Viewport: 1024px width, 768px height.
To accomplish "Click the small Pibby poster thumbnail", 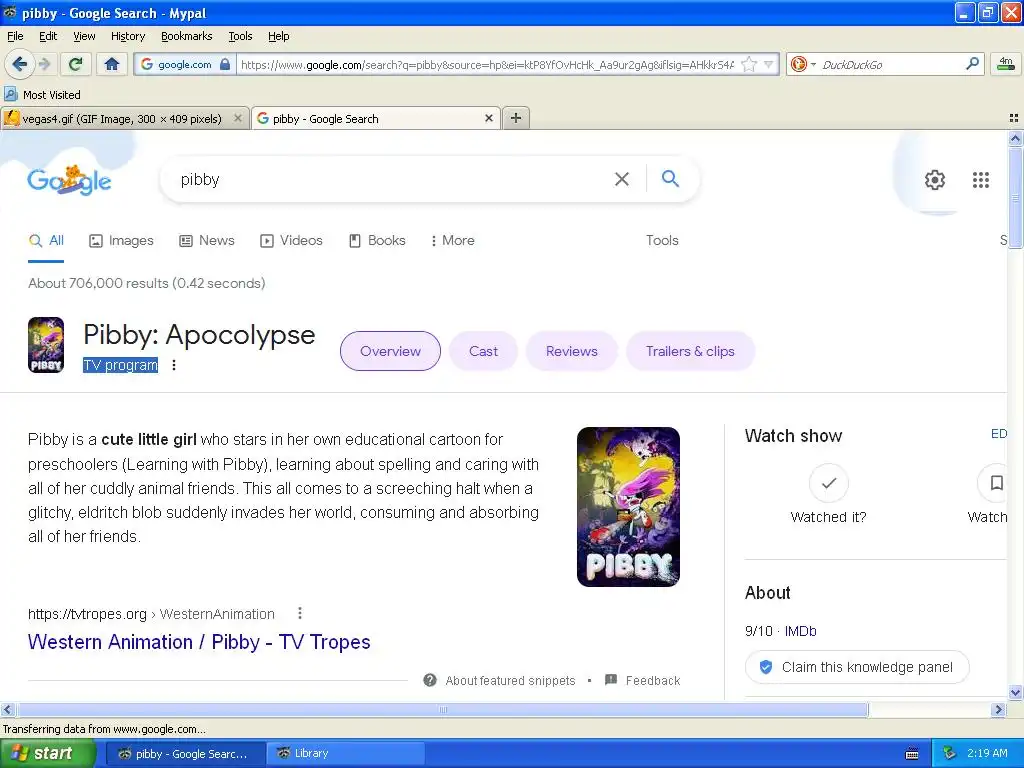I will coord(46,345).
